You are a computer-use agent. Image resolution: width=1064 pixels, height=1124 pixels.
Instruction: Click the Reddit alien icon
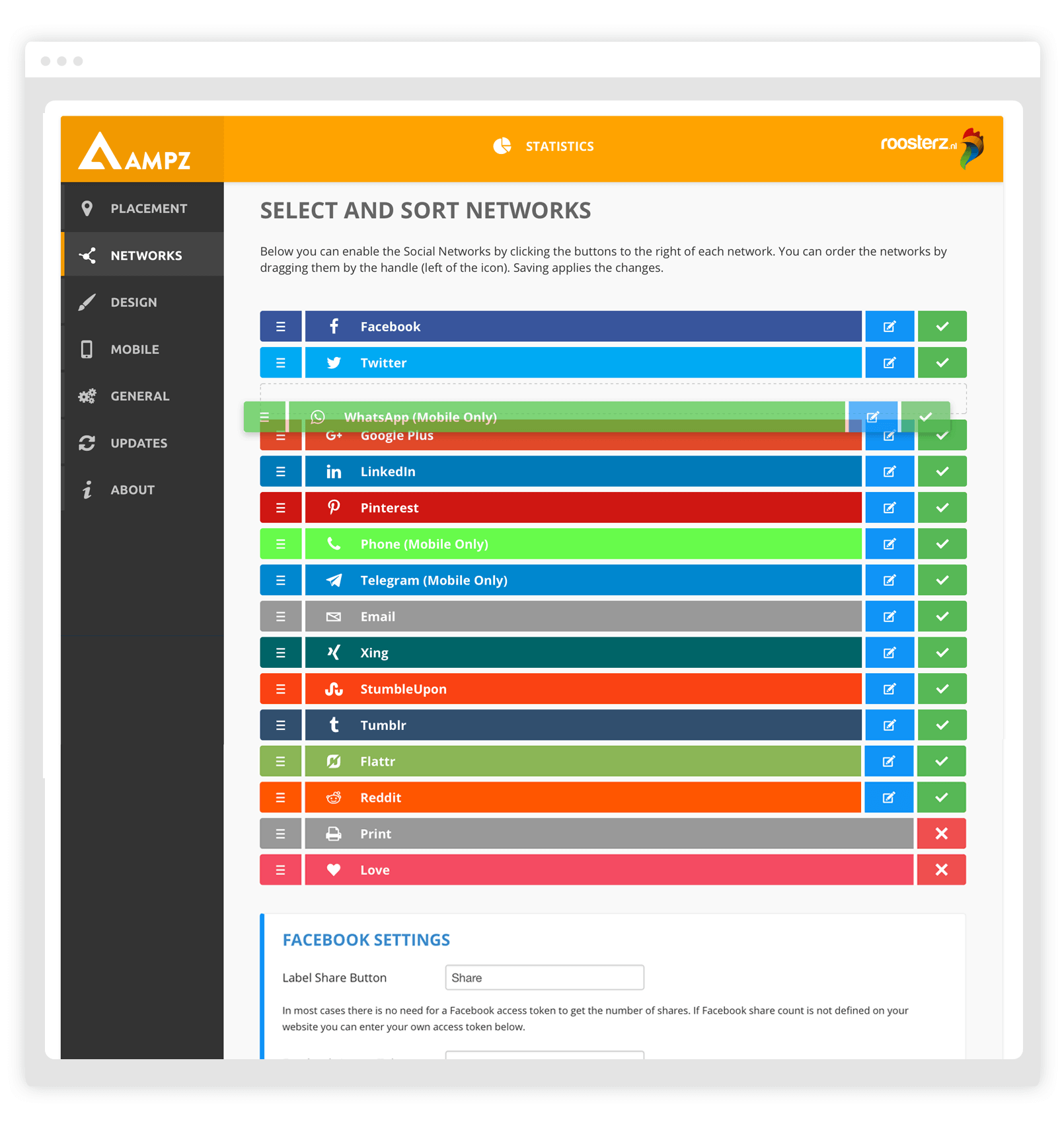point(334,798)
